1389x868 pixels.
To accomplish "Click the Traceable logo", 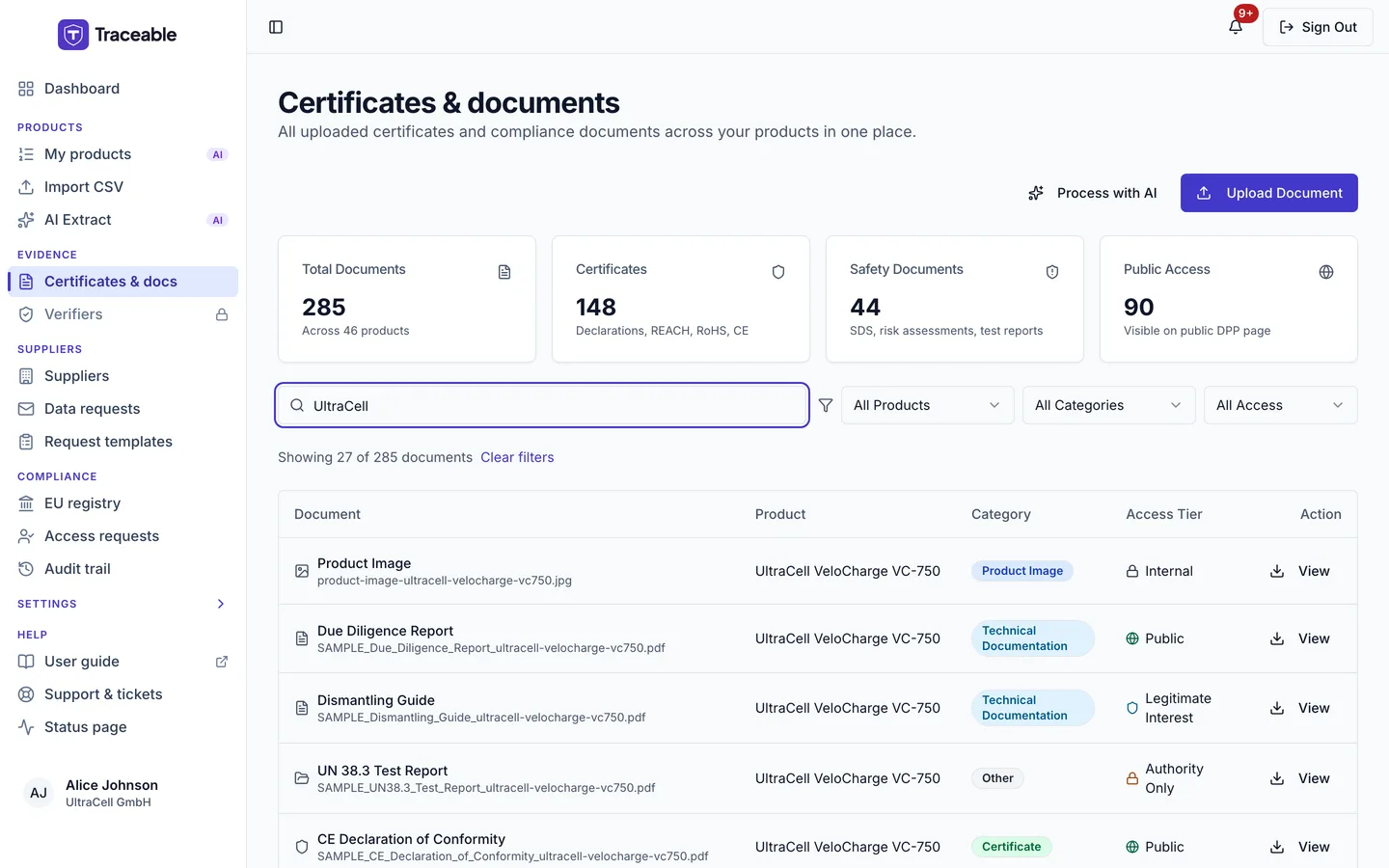I will pos(118,35).
